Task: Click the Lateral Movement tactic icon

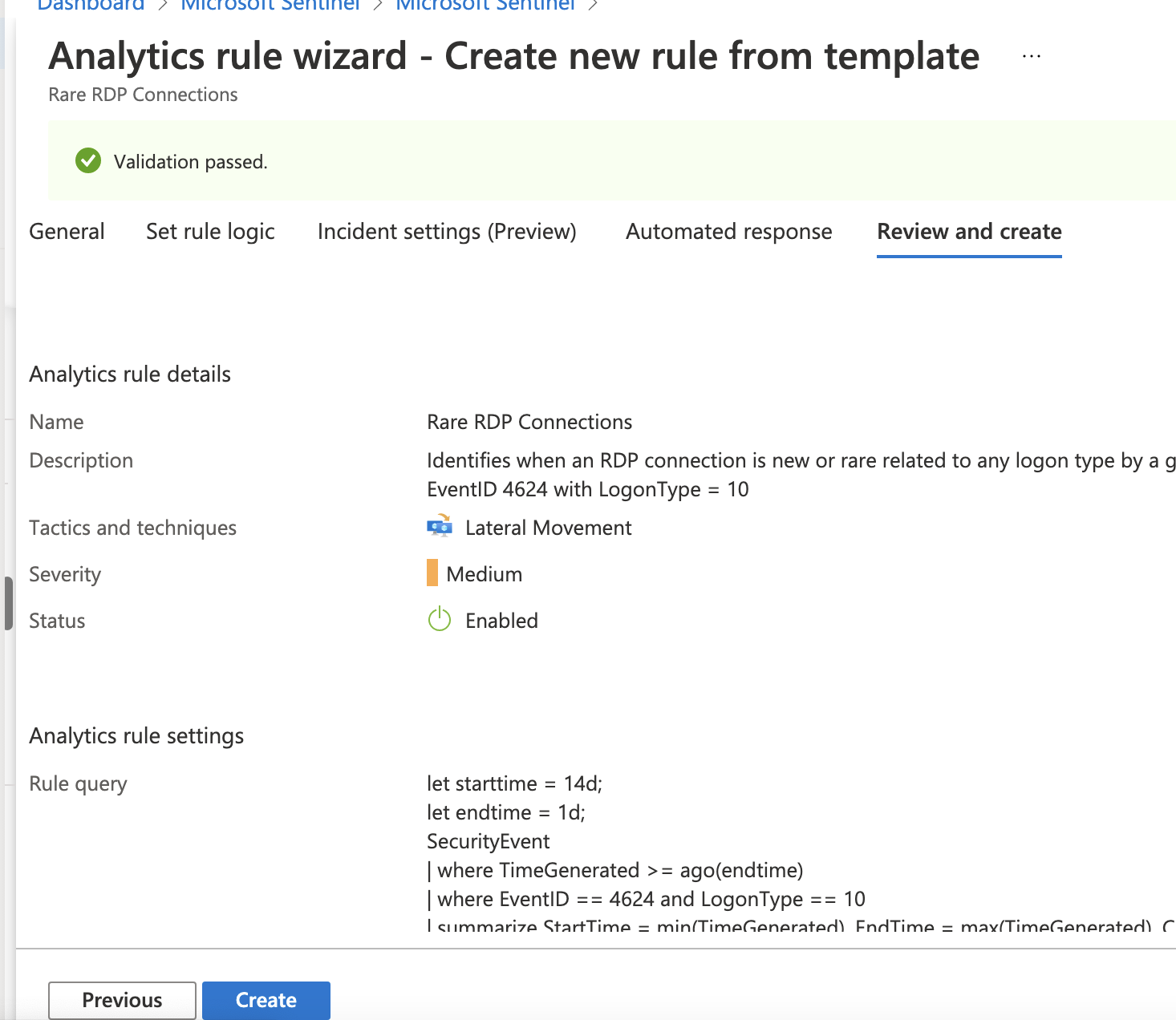Action: (439, 527)
